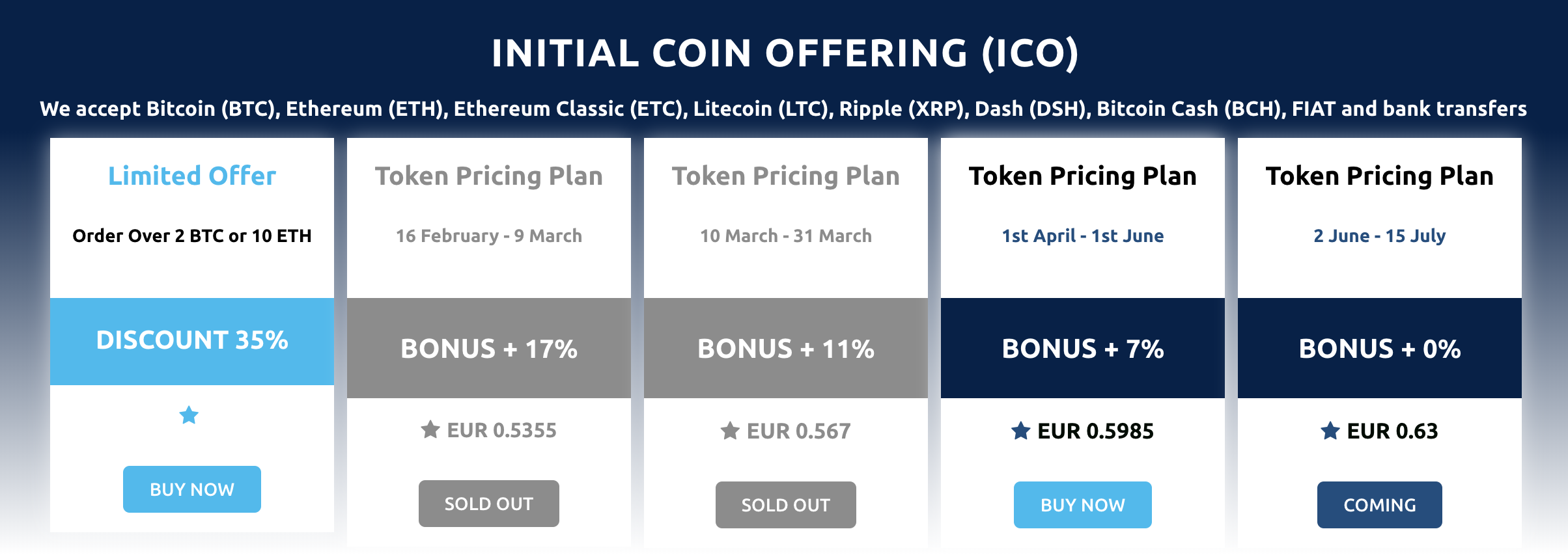Click the Coming button for the June-July plan
The width and height of the screenshot is (1568, 555).
coord(1380,505)
